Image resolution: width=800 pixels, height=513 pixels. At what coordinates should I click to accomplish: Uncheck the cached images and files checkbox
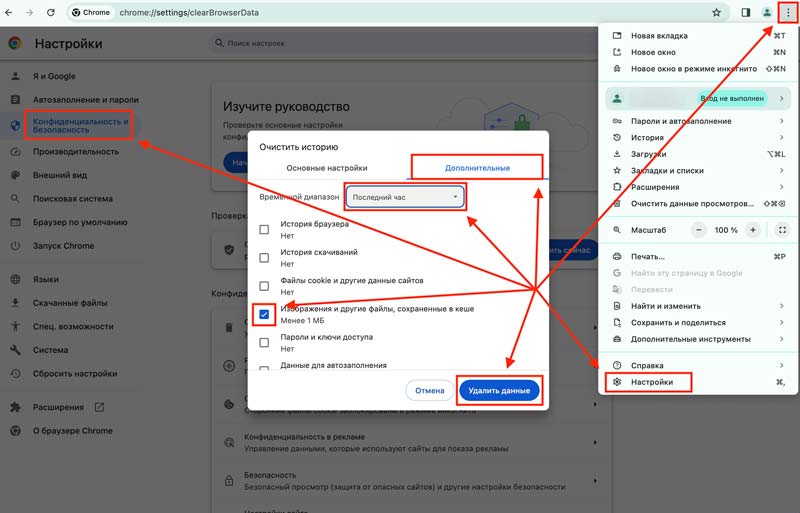pos(264,314)
